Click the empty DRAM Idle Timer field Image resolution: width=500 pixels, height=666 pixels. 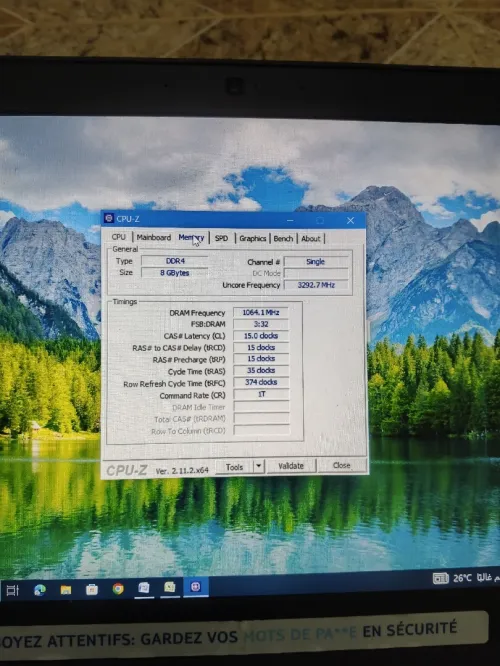(262, 406)
